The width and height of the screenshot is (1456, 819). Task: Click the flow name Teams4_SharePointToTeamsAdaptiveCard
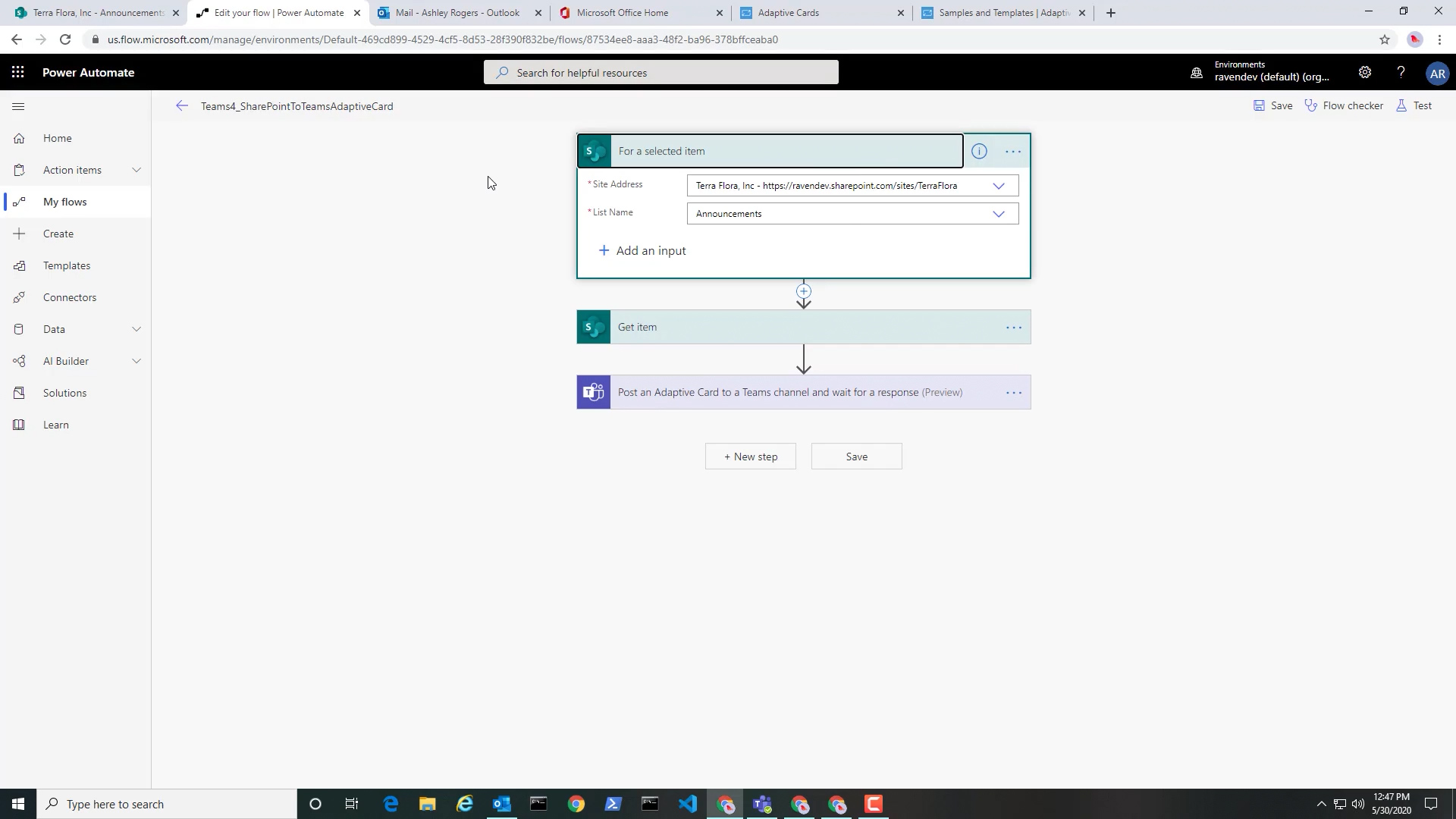pos(297,106)
